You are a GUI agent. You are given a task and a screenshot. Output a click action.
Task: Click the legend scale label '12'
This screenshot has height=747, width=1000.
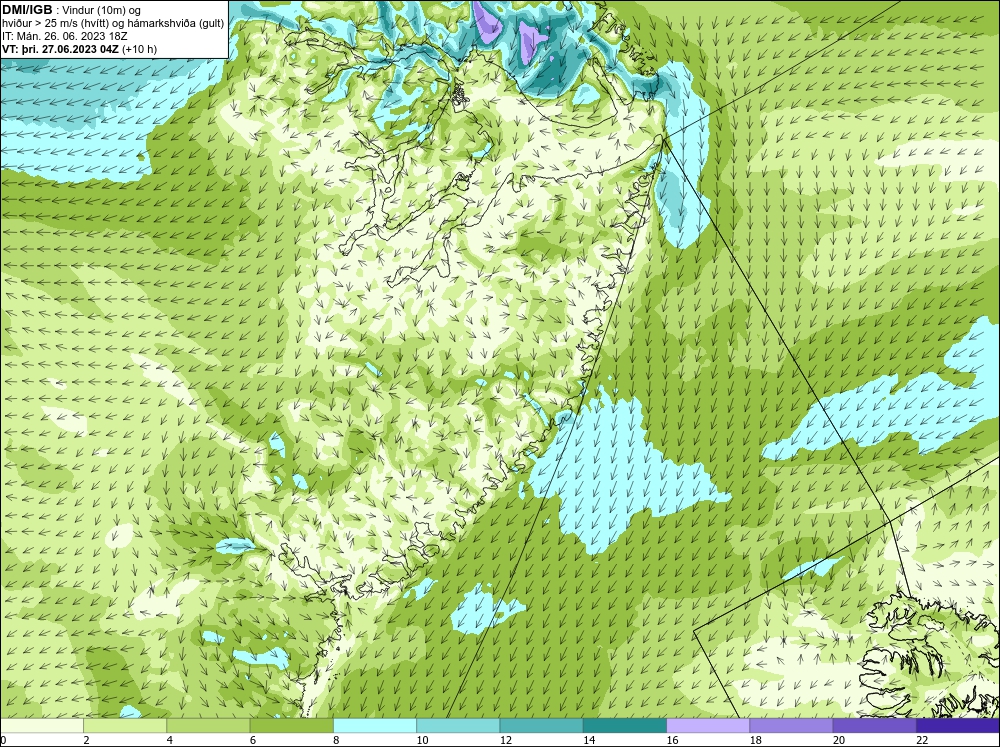pyautogui.click(x=506, y=740)
